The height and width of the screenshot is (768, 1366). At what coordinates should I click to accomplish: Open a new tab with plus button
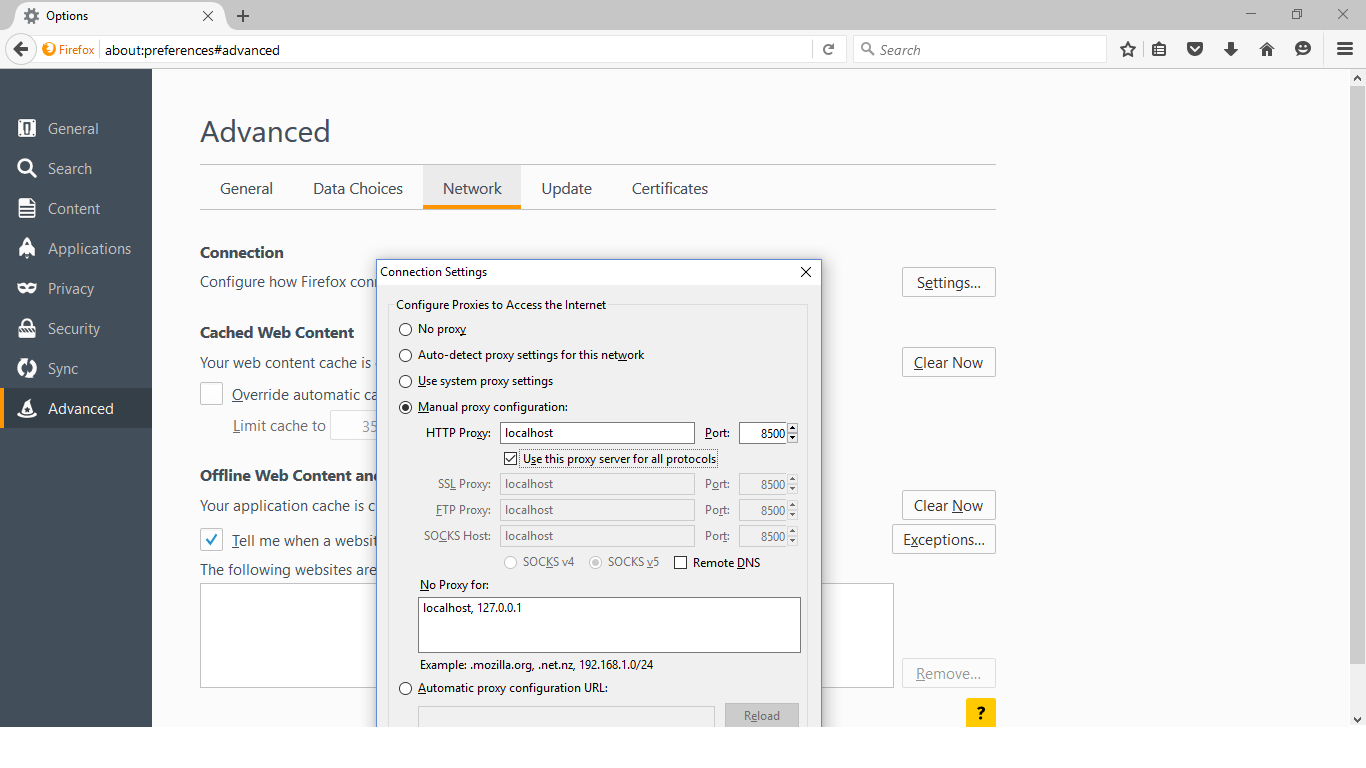(243, 16)
